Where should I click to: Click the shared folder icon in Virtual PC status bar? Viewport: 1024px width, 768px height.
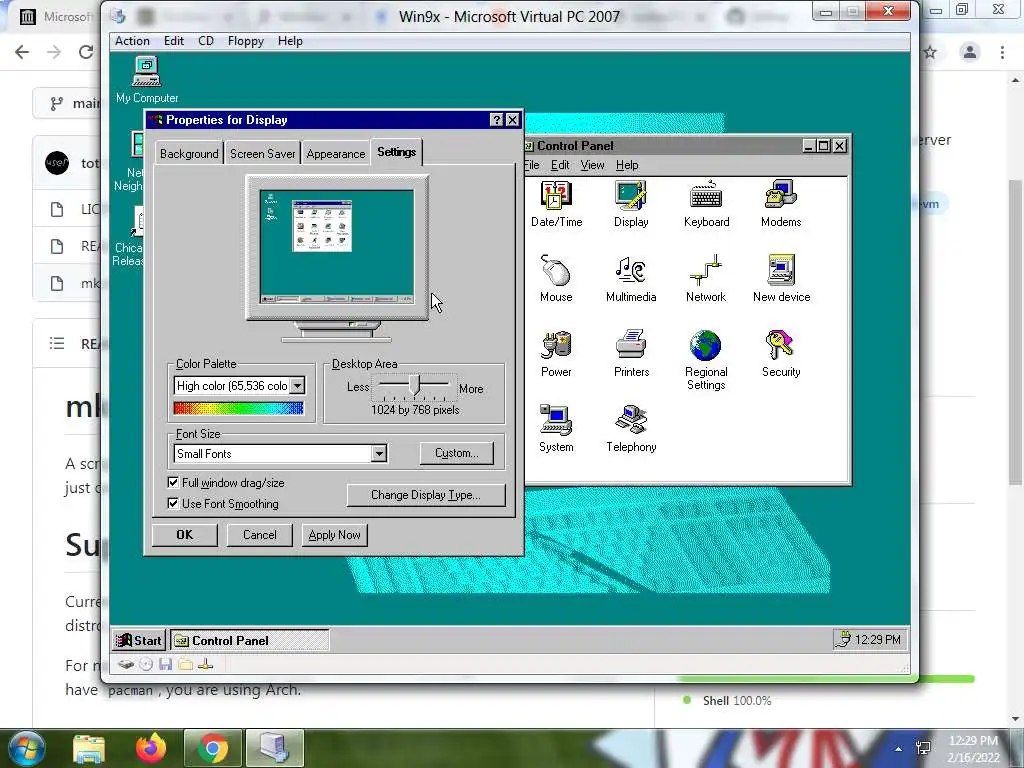click(185, 665)
